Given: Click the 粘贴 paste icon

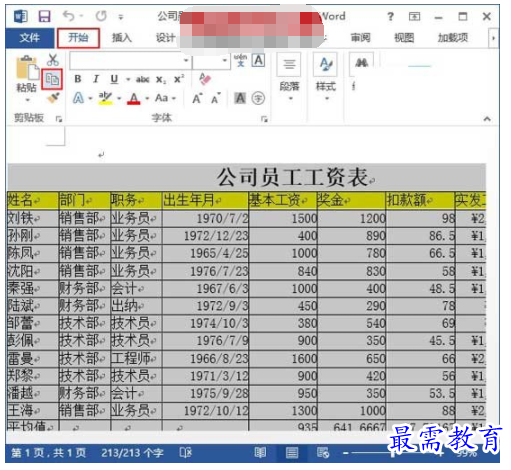Looking at the screenshot, I should coord(27,68).
